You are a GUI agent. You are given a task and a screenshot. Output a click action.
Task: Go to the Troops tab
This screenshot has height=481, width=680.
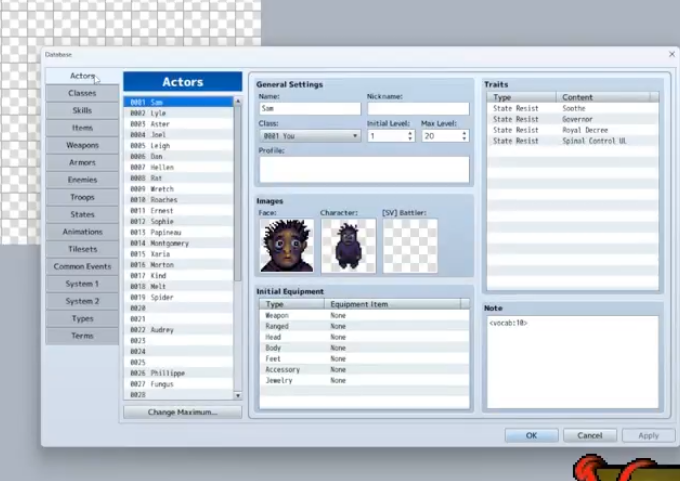click(82, 197)
